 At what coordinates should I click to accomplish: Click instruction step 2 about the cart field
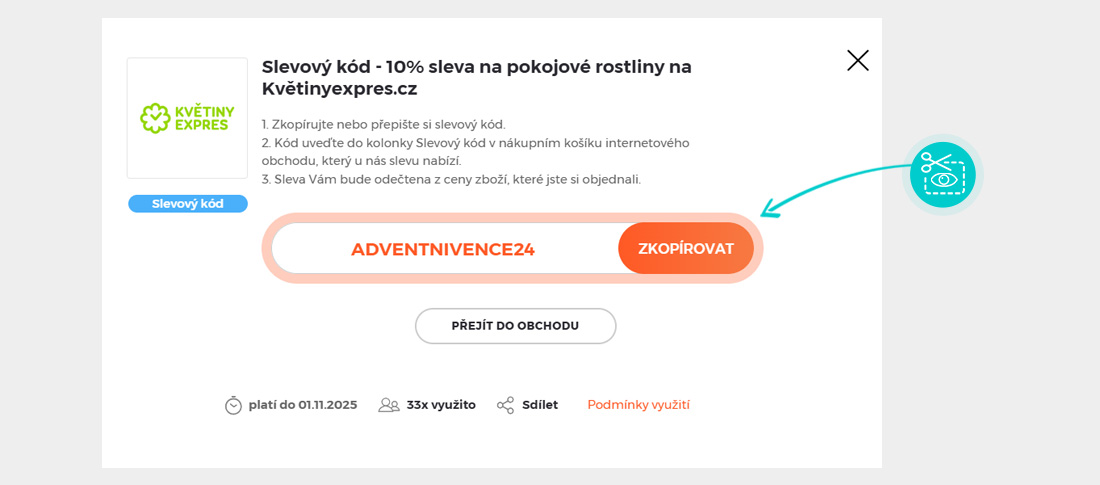tap(475, 152)
